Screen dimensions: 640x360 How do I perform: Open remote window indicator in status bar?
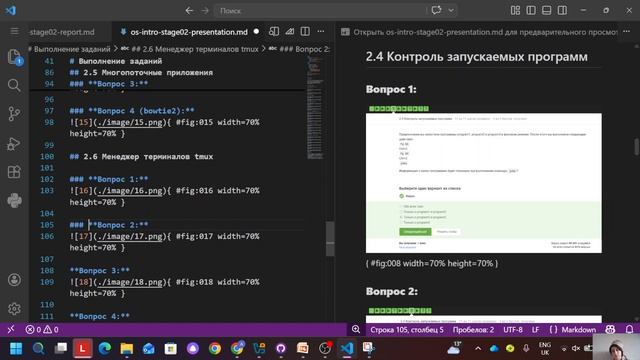pyautogui.click(x=11, y=329)
